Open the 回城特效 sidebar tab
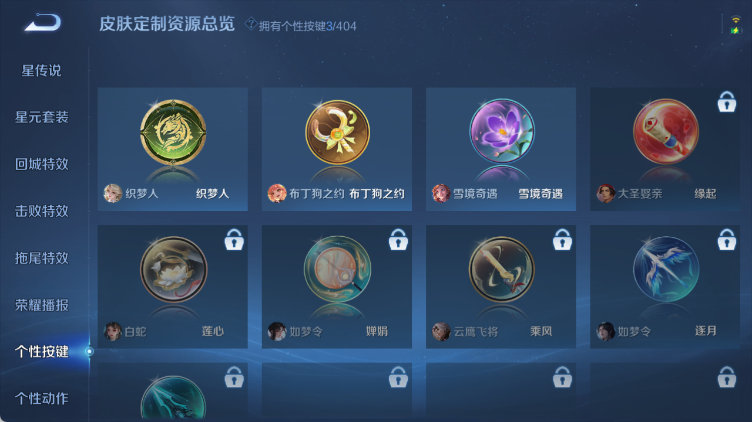 (x=41, y=164)
